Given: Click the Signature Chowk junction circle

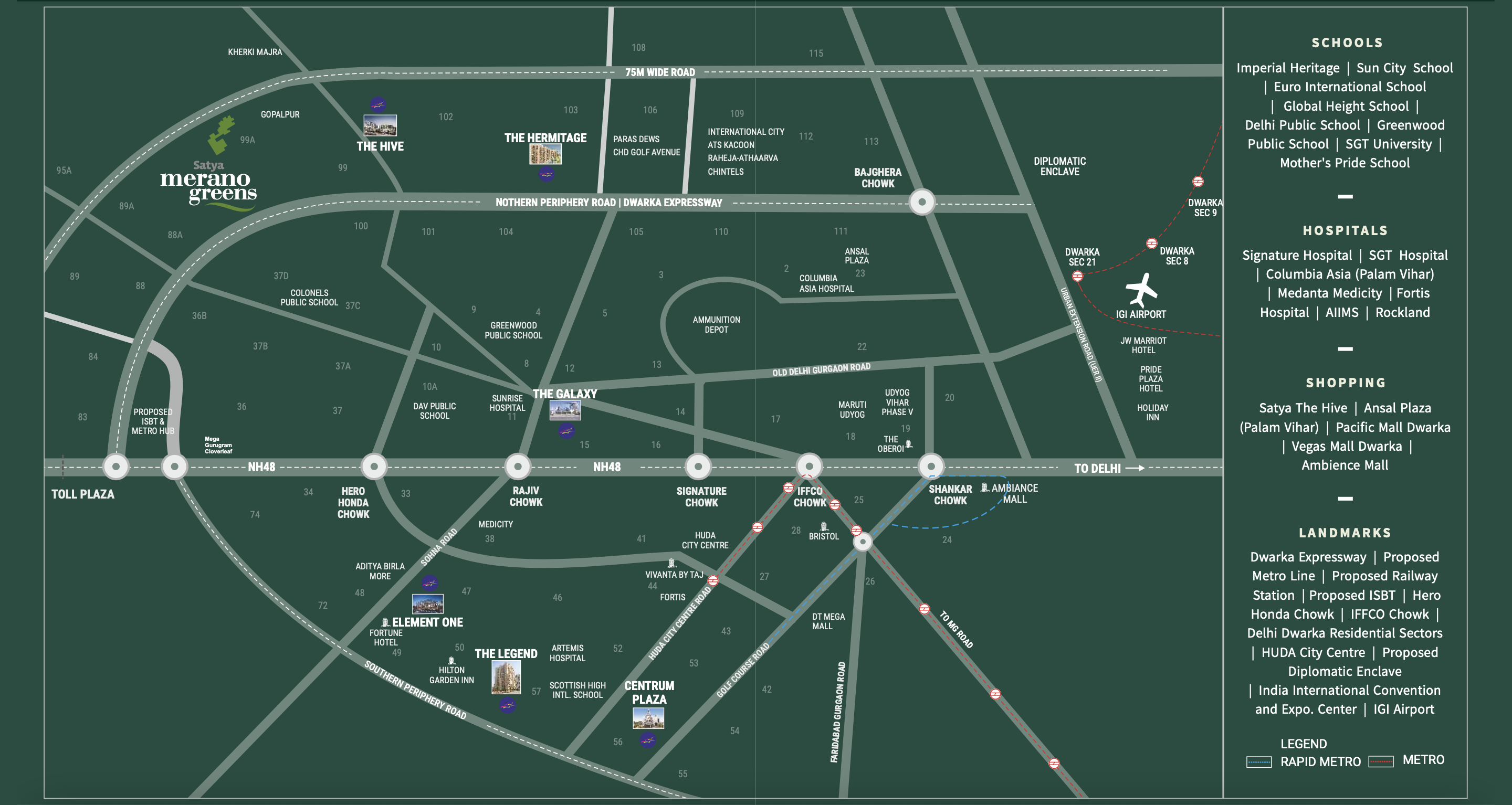Looking at the screenshot, I should click(698, 467).
